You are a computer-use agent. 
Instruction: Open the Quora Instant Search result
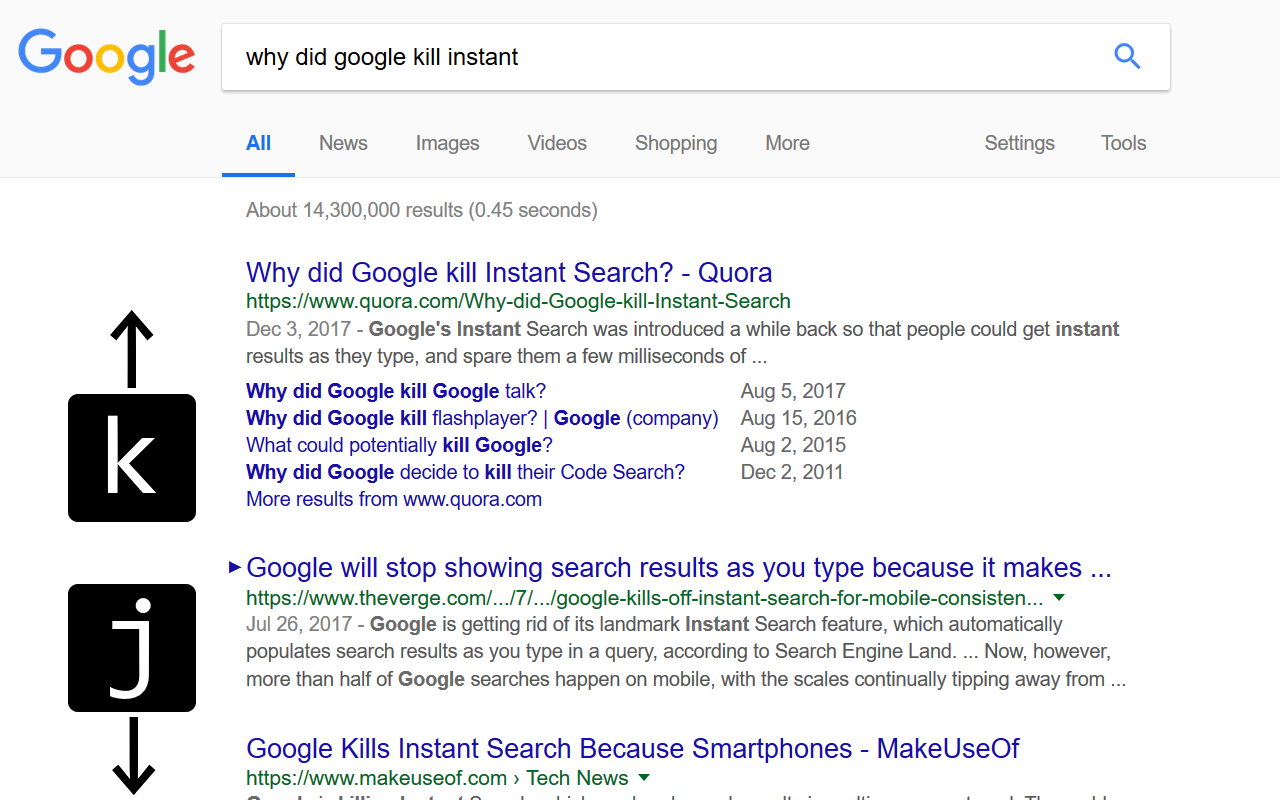click(509, 272)
